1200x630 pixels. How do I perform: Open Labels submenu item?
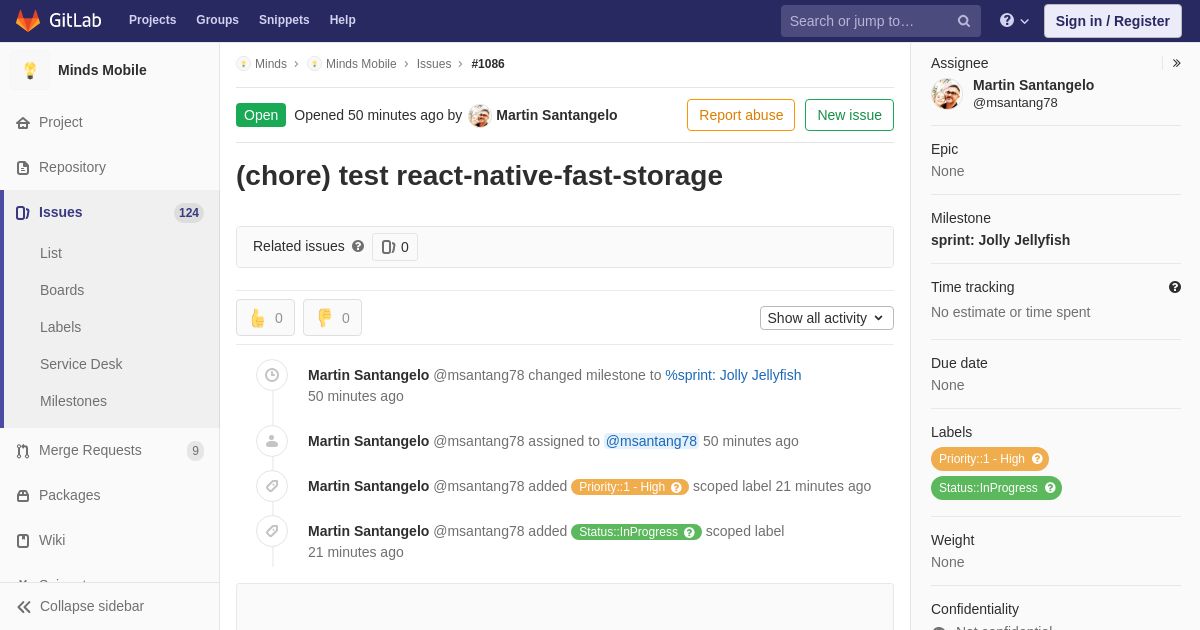click(x=60, y=327)
